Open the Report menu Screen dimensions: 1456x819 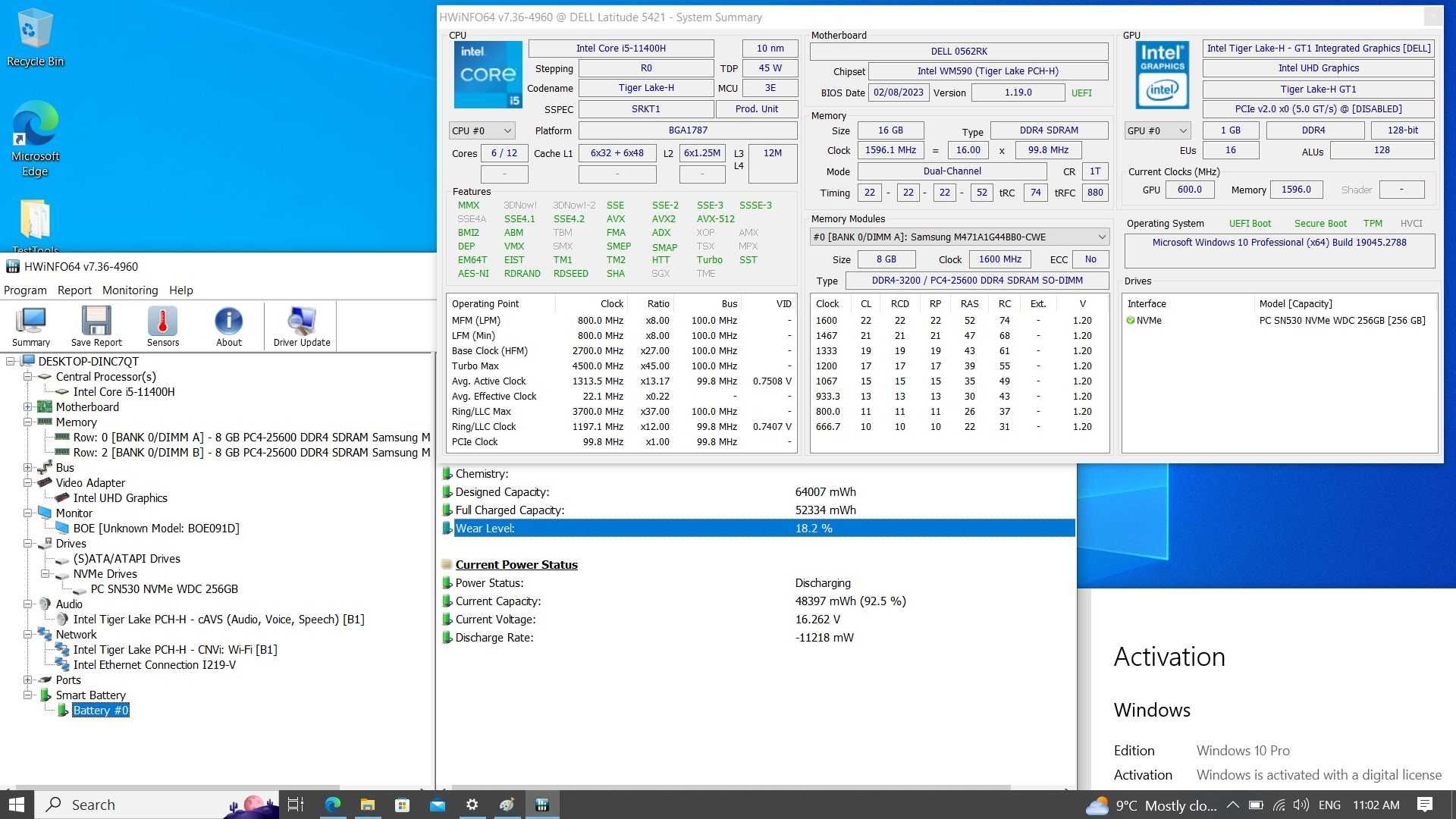click(x=74, y=290)
